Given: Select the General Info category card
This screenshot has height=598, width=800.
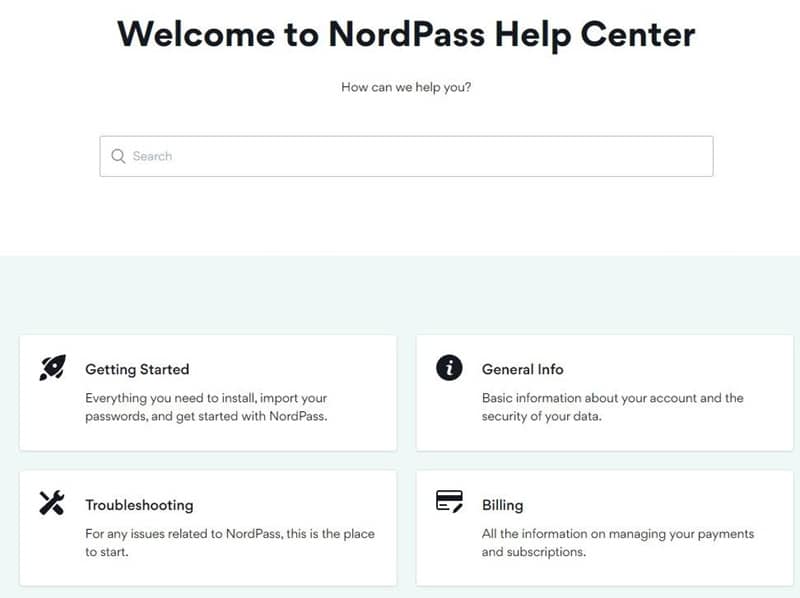Looking at the screenshot, I should [x=605, y=393].
